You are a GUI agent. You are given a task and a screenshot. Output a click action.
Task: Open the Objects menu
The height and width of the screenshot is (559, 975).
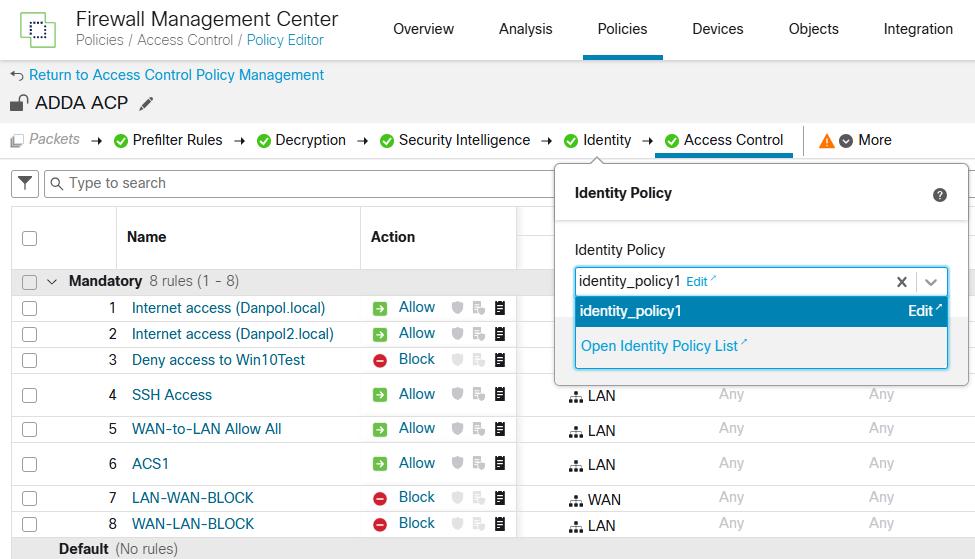coord(813,29)
